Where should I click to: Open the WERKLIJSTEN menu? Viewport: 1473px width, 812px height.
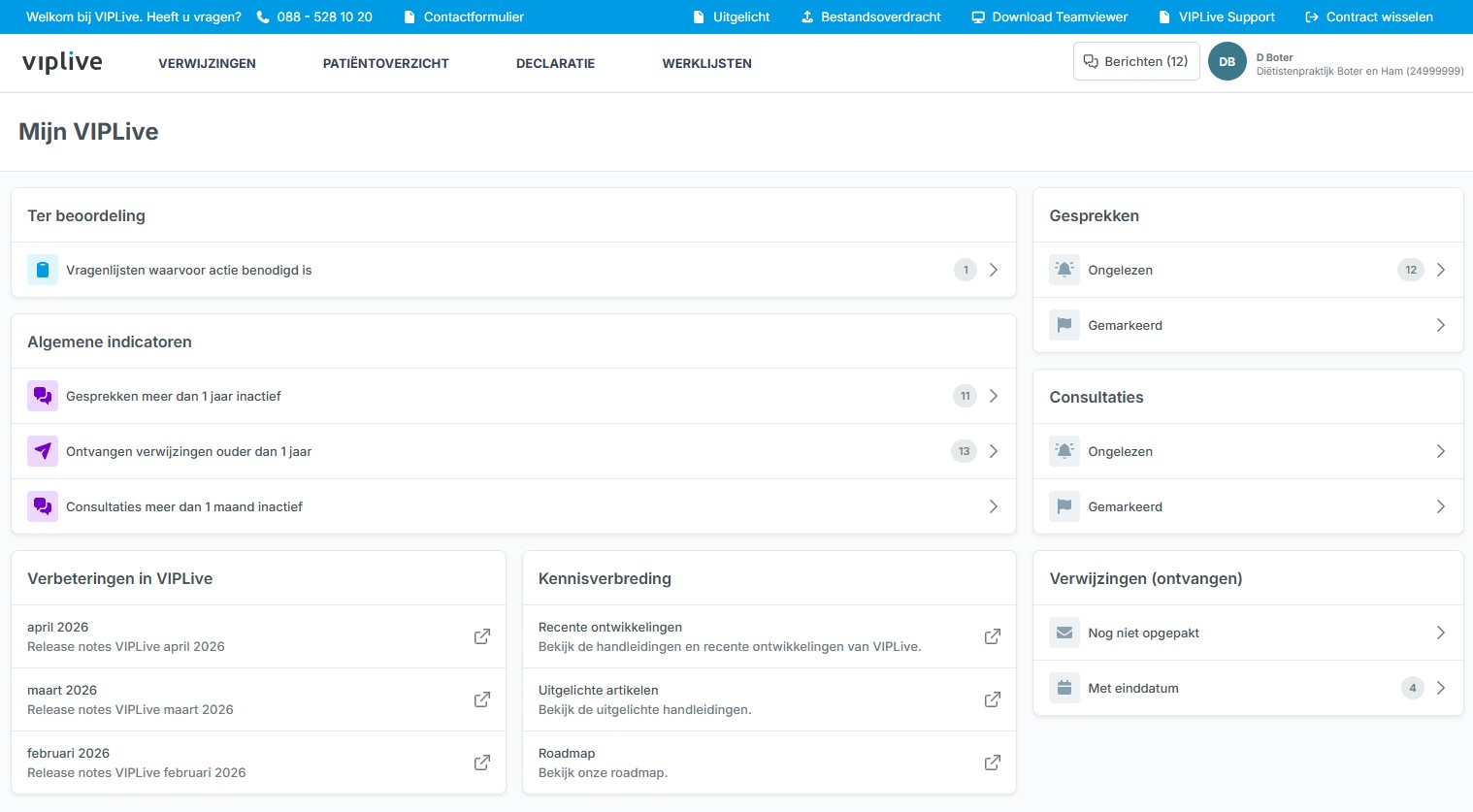(x=707, y=63)
